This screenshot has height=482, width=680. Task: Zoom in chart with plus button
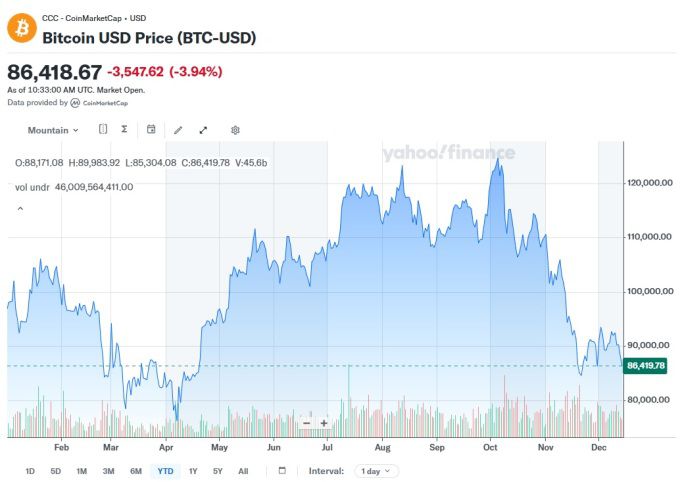[324, 423]
